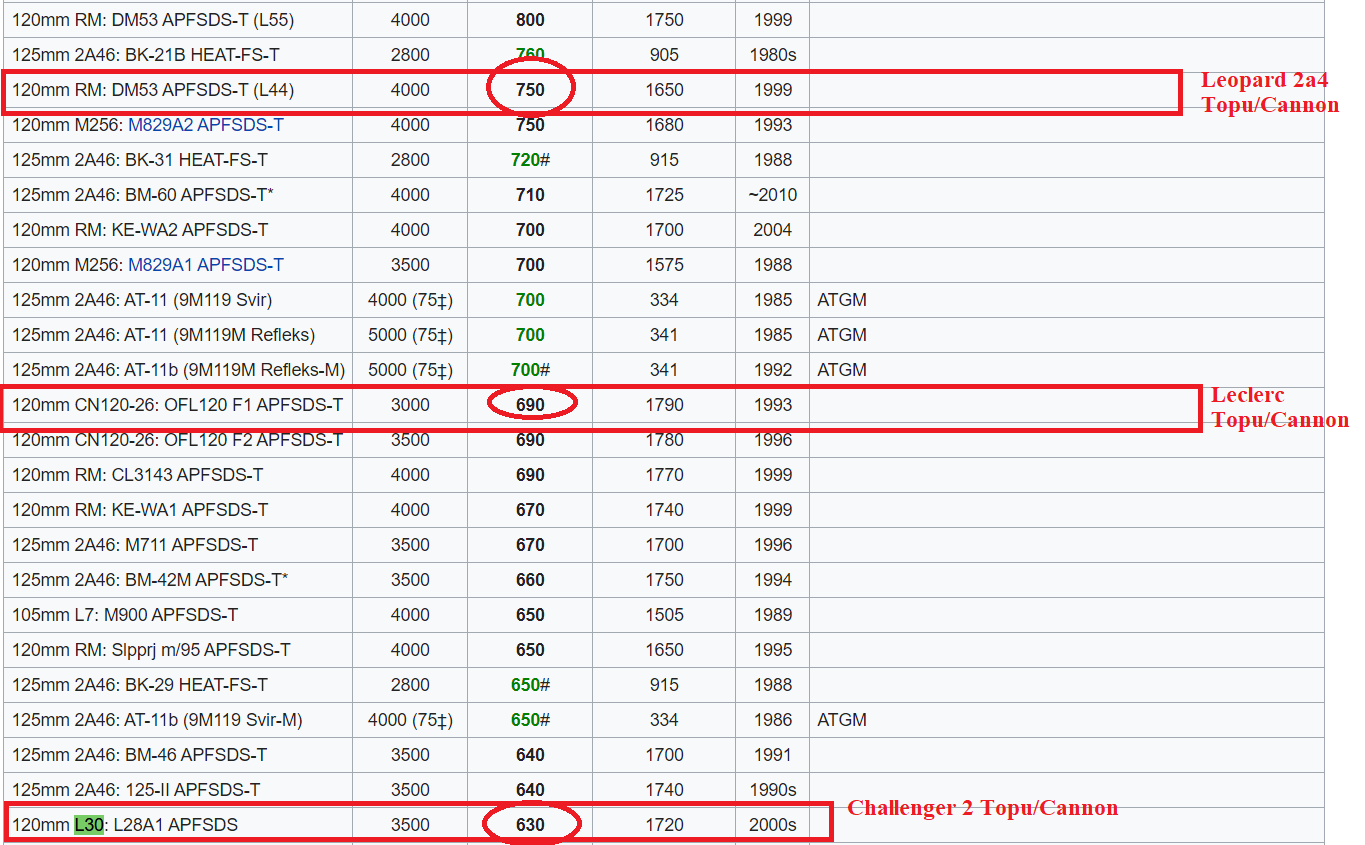This screenshot has height=845, width=1365.
Task: Select the velocity value 1780
Action: [664, 440]
